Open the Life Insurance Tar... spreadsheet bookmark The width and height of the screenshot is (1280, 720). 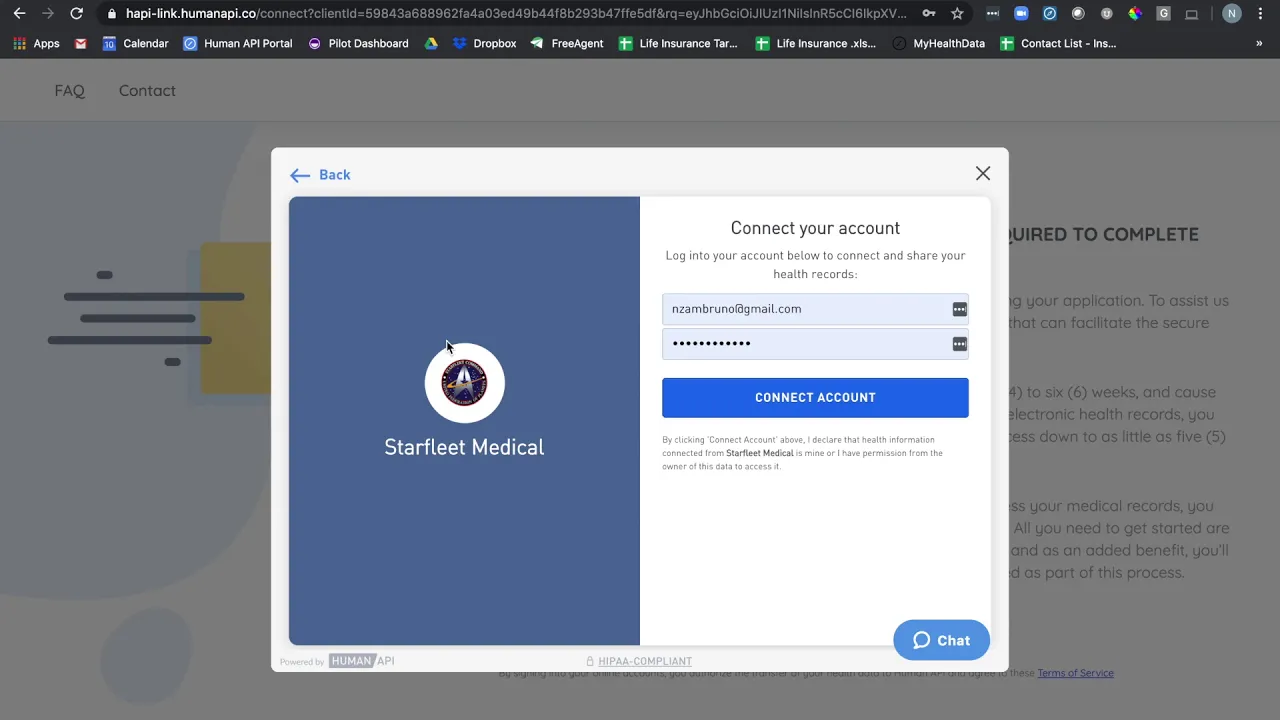(x=678, y=44)
